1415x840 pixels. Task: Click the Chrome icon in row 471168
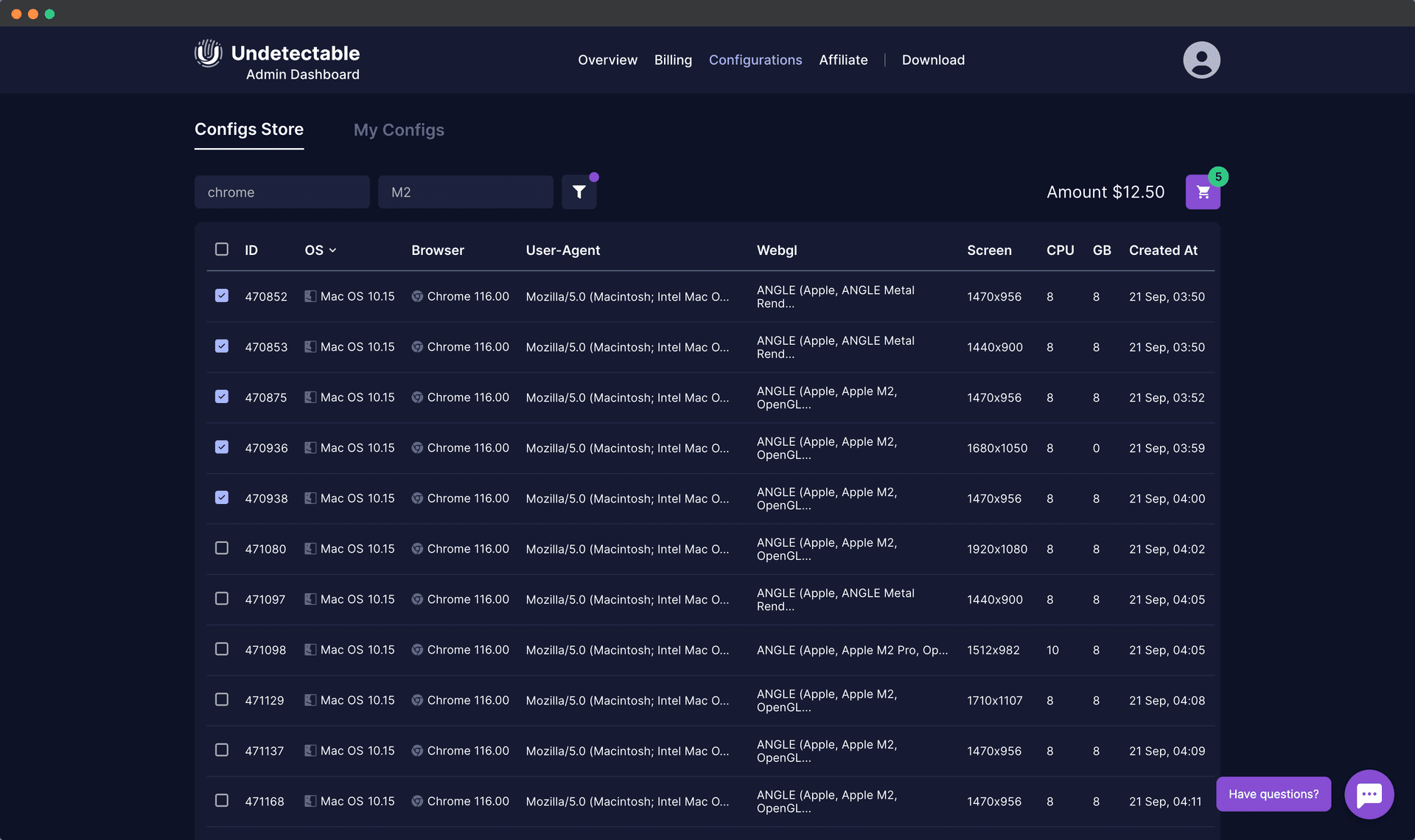click(417, 801)
